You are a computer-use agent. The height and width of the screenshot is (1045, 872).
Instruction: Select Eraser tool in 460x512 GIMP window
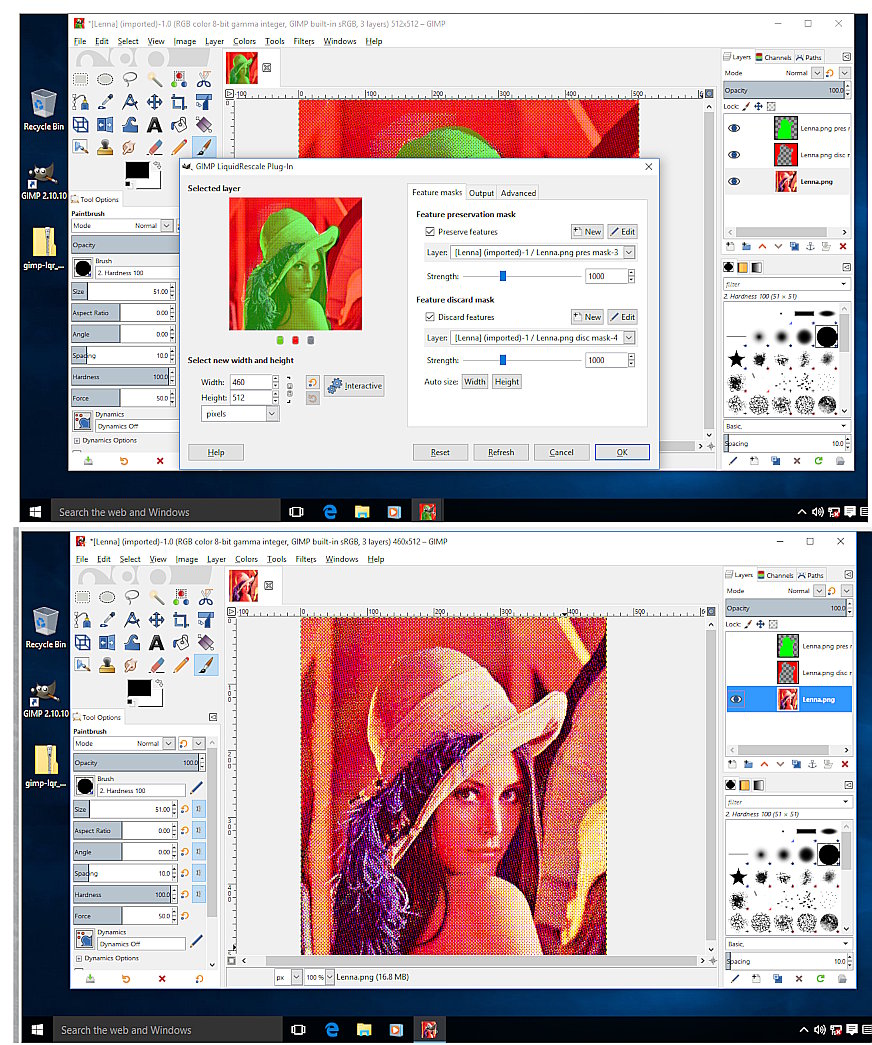click(157, 665)
